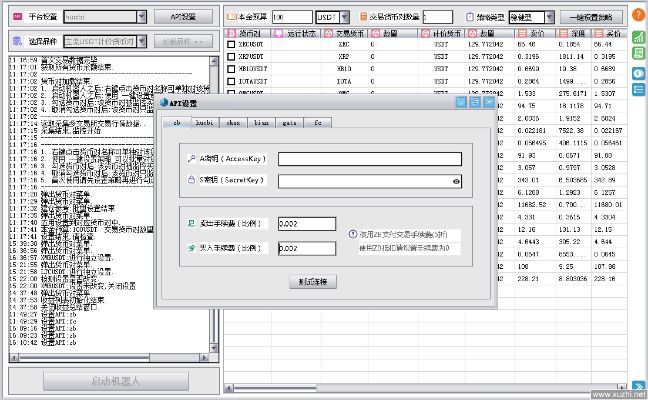Click the key icon beside AccessKey label
Screen dimensions: 648x400
191,158
